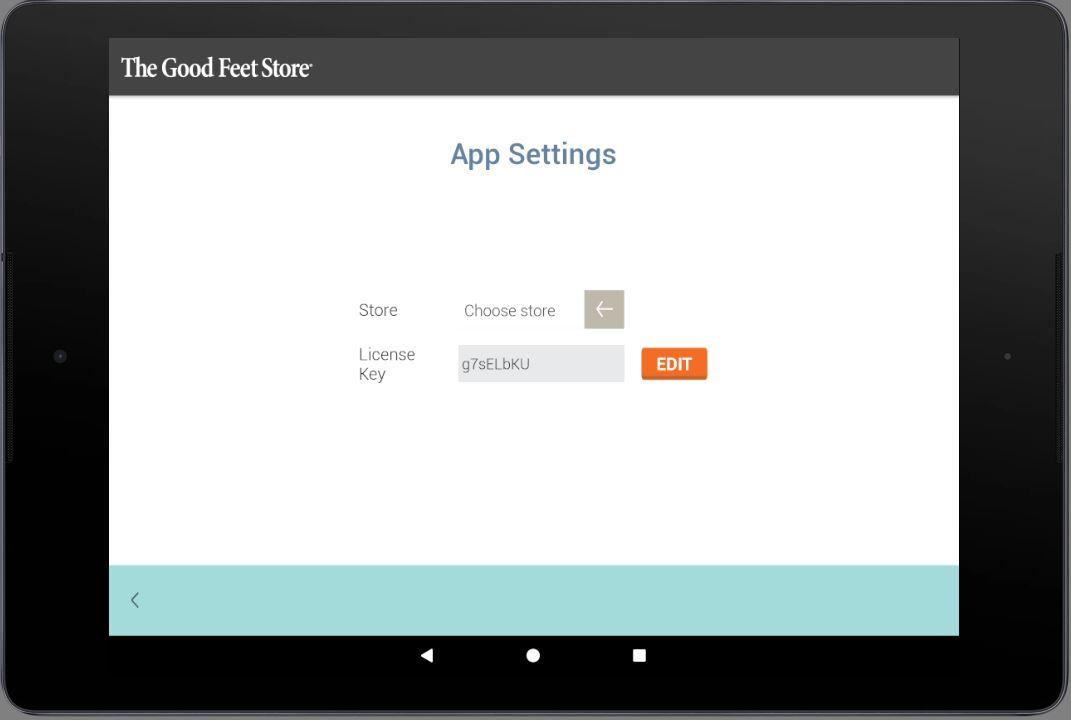The width and height of the screenshot is (1071, 720).
Task: Open the Choose store dropdown
Action: click(x=520, y=310)
